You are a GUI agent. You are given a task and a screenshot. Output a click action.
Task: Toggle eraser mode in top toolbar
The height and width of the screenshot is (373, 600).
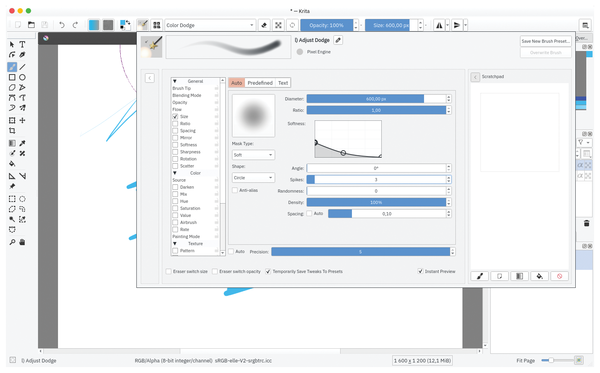click(x=264, y=25)
